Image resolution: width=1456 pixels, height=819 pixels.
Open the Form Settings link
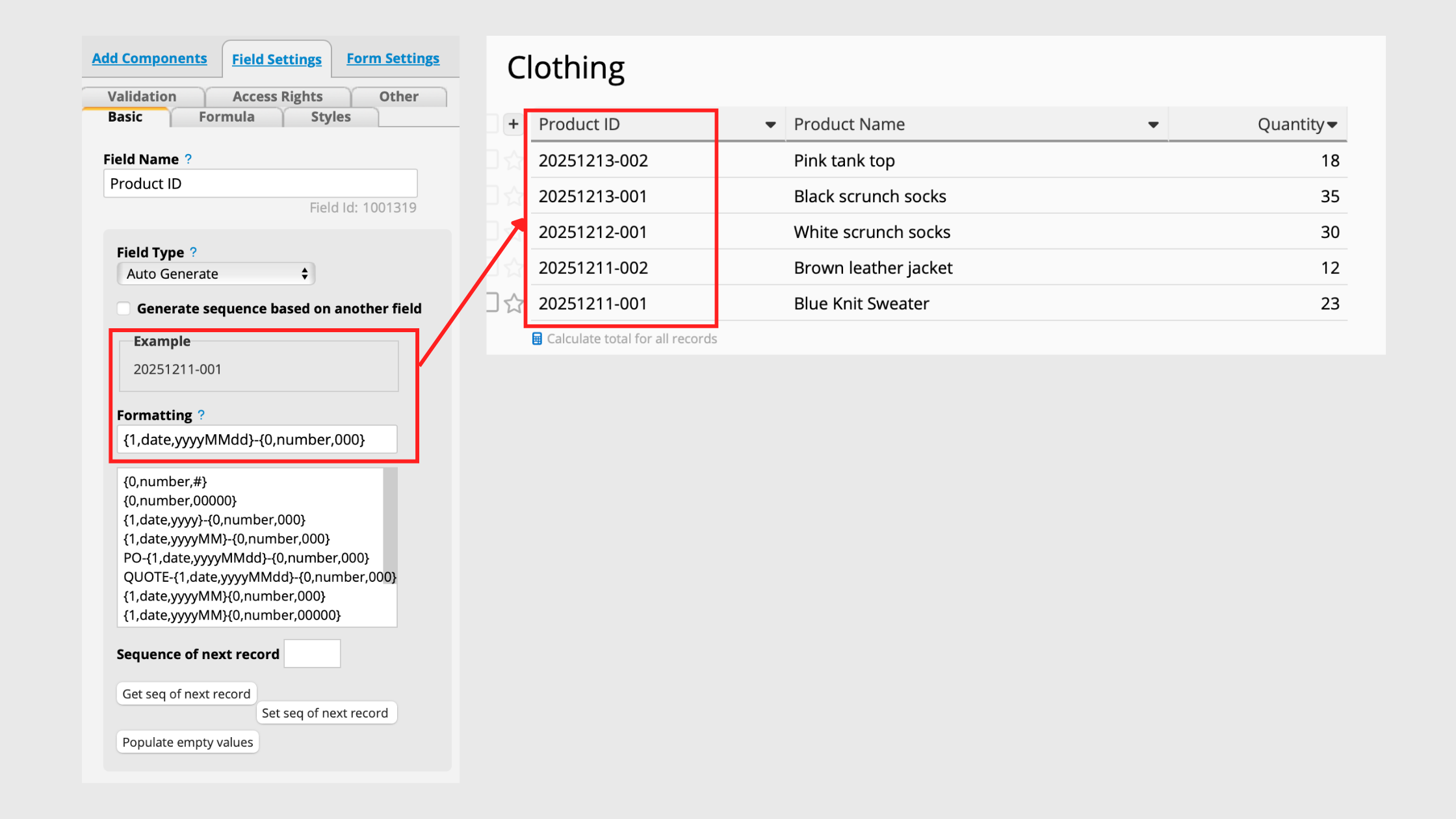pyautogui.click(x=393, y=58)
